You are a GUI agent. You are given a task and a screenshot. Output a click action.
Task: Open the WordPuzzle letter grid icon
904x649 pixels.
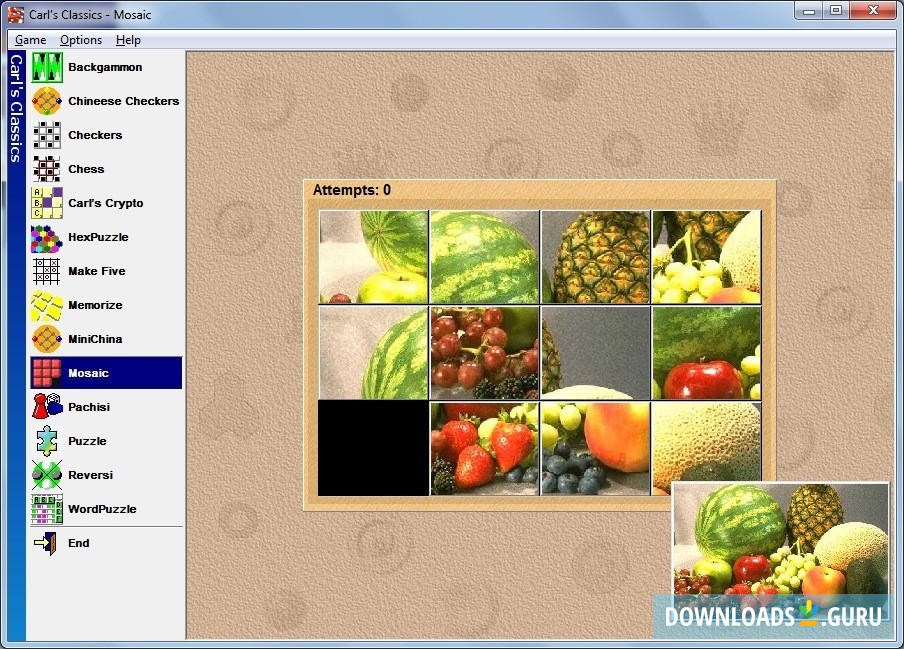(x=47, y=510)
